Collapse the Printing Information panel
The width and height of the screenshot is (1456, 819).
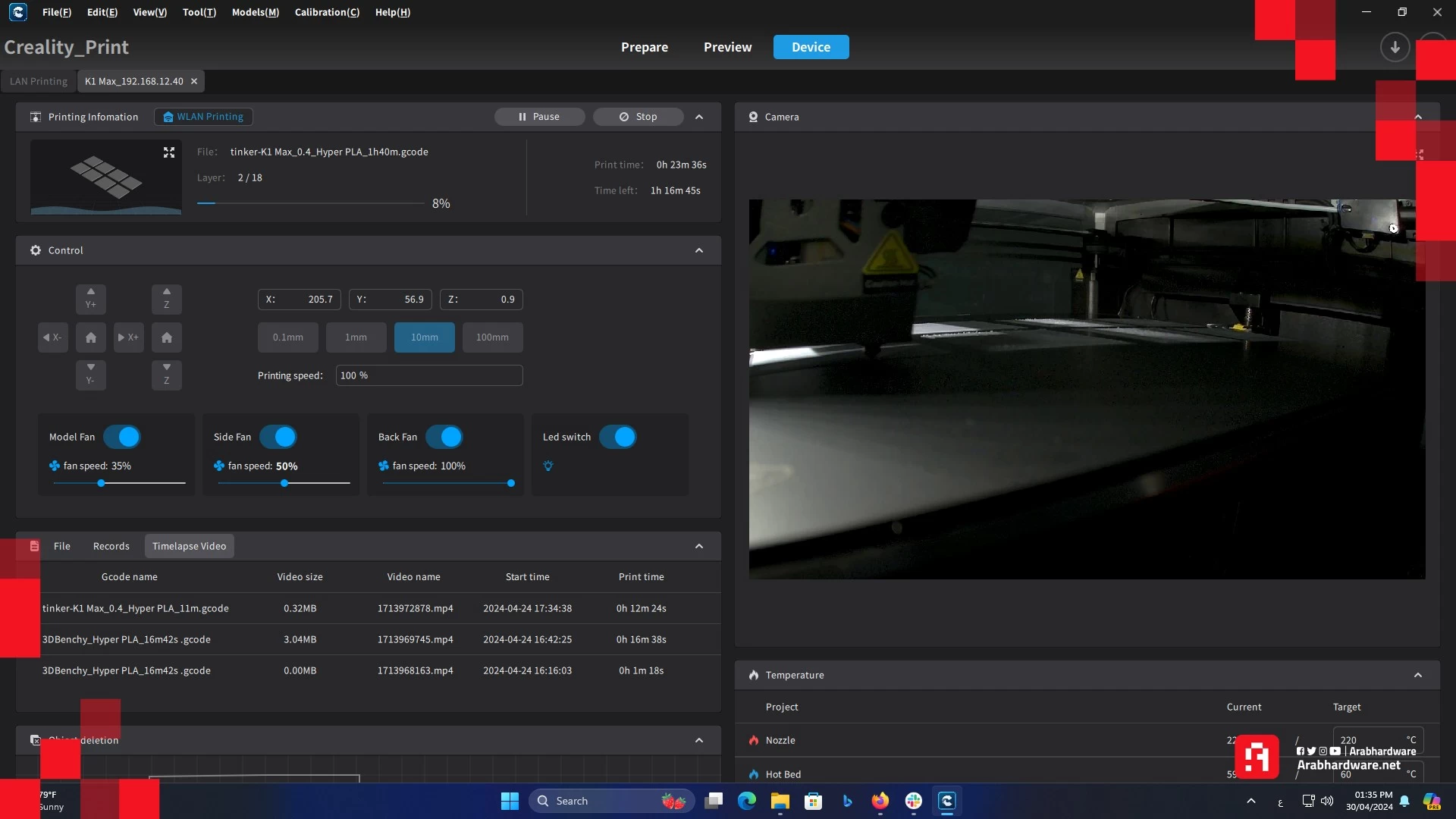pos(699,117)
